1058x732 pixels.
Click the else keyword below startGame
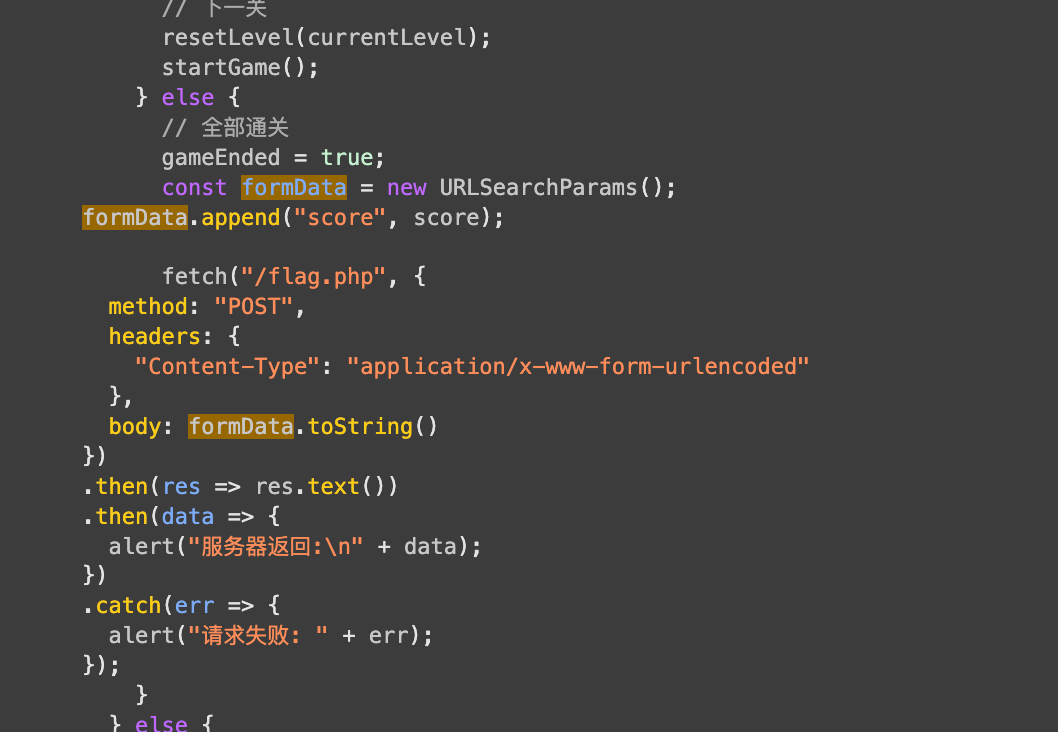point(188,98)
